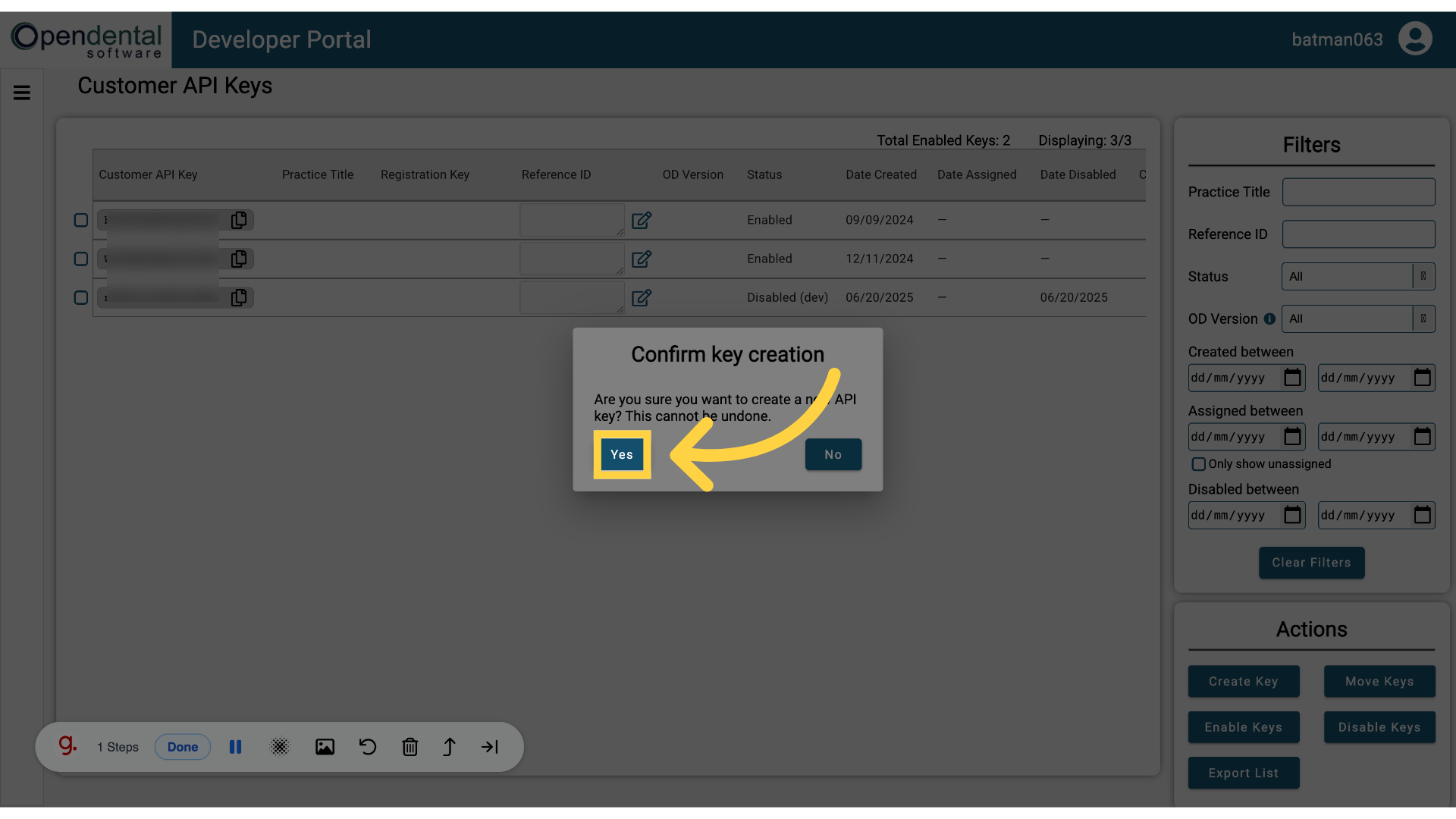Open the Status filter dropdown
Screen dimensions: 1456x819
[x=1358, y=277]
